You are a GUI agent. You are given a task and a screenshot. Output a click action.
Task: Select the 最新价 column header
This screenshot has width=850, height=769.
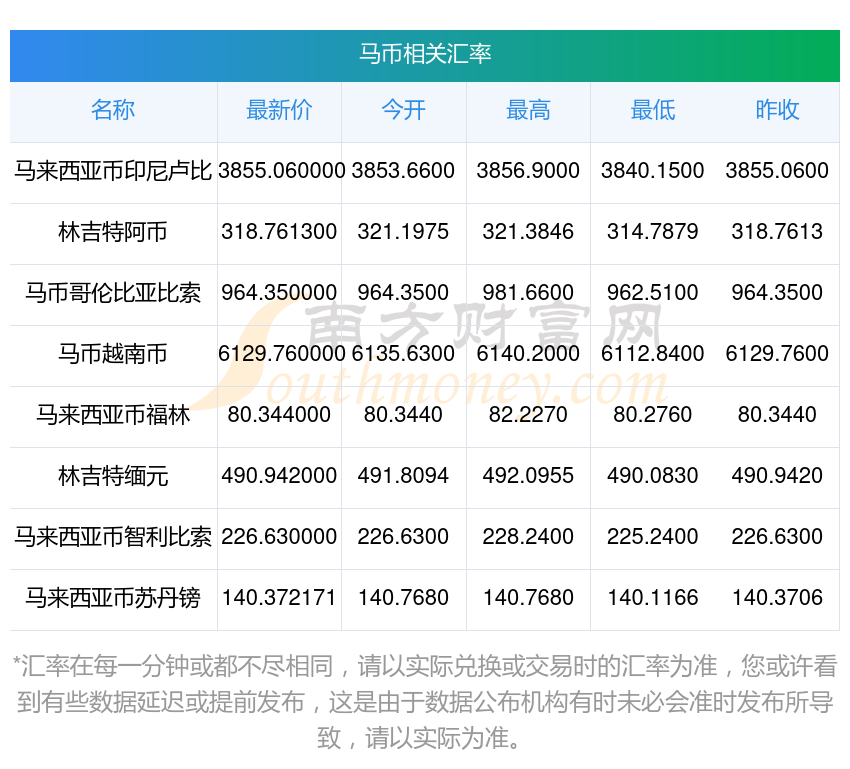click(x=279, y=110)
